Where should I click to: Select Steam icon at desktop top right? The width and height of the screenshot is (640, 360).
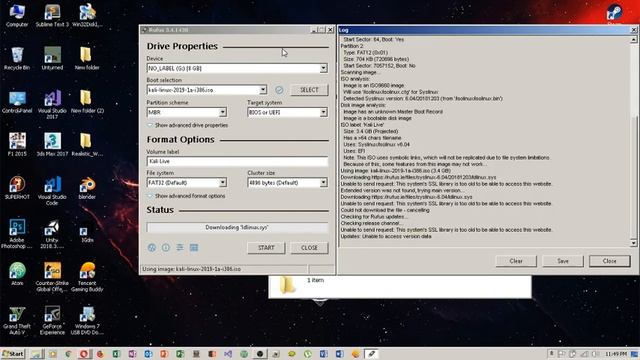tap(614, 15)
